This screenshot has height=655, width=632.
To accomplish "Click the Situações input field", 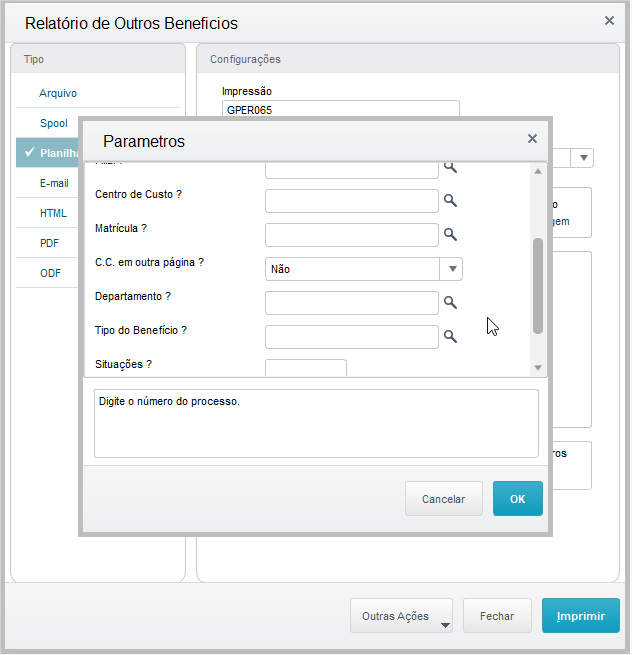I will click(306, 368).
